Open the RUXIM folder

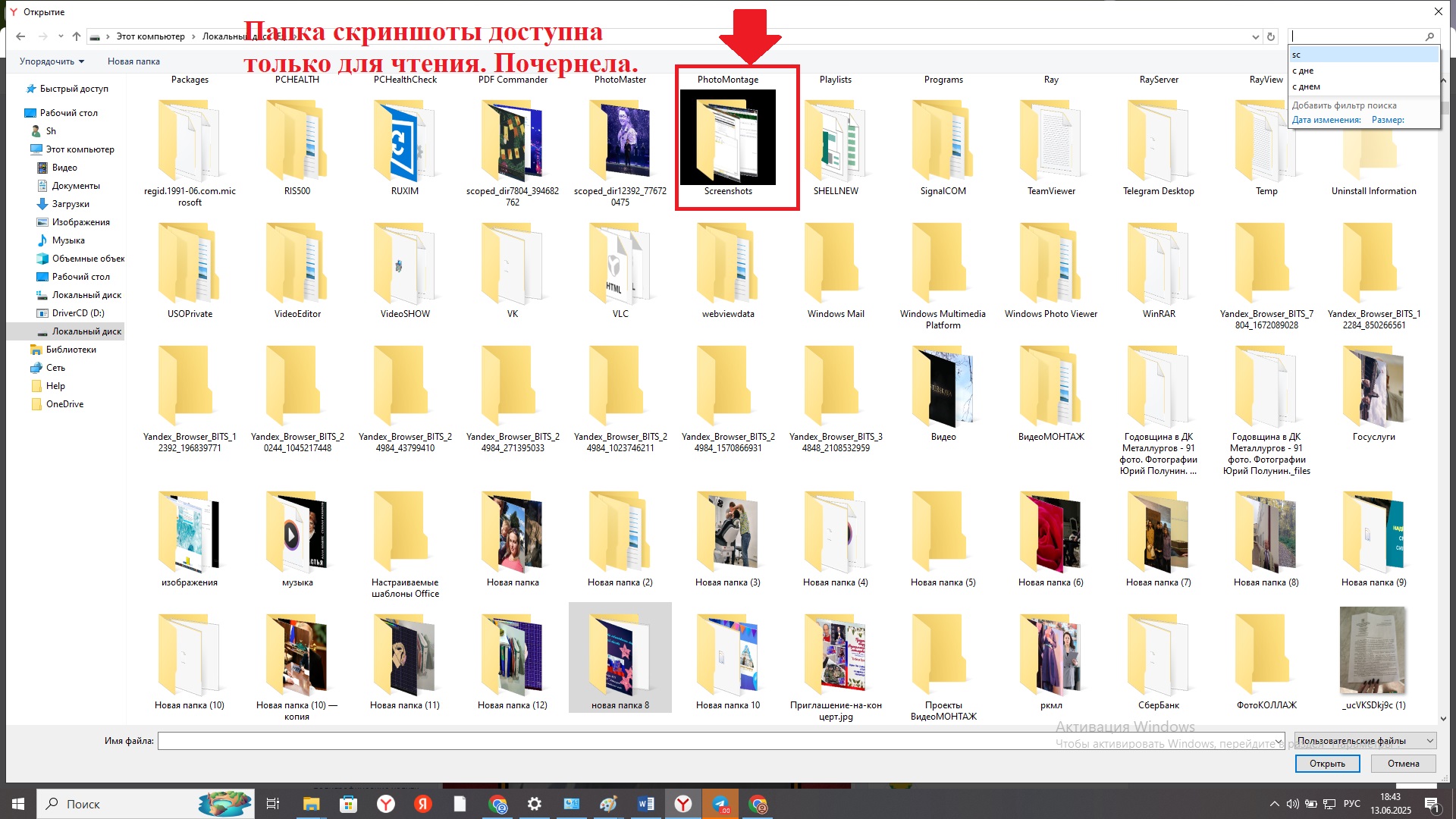click(405, 149)
